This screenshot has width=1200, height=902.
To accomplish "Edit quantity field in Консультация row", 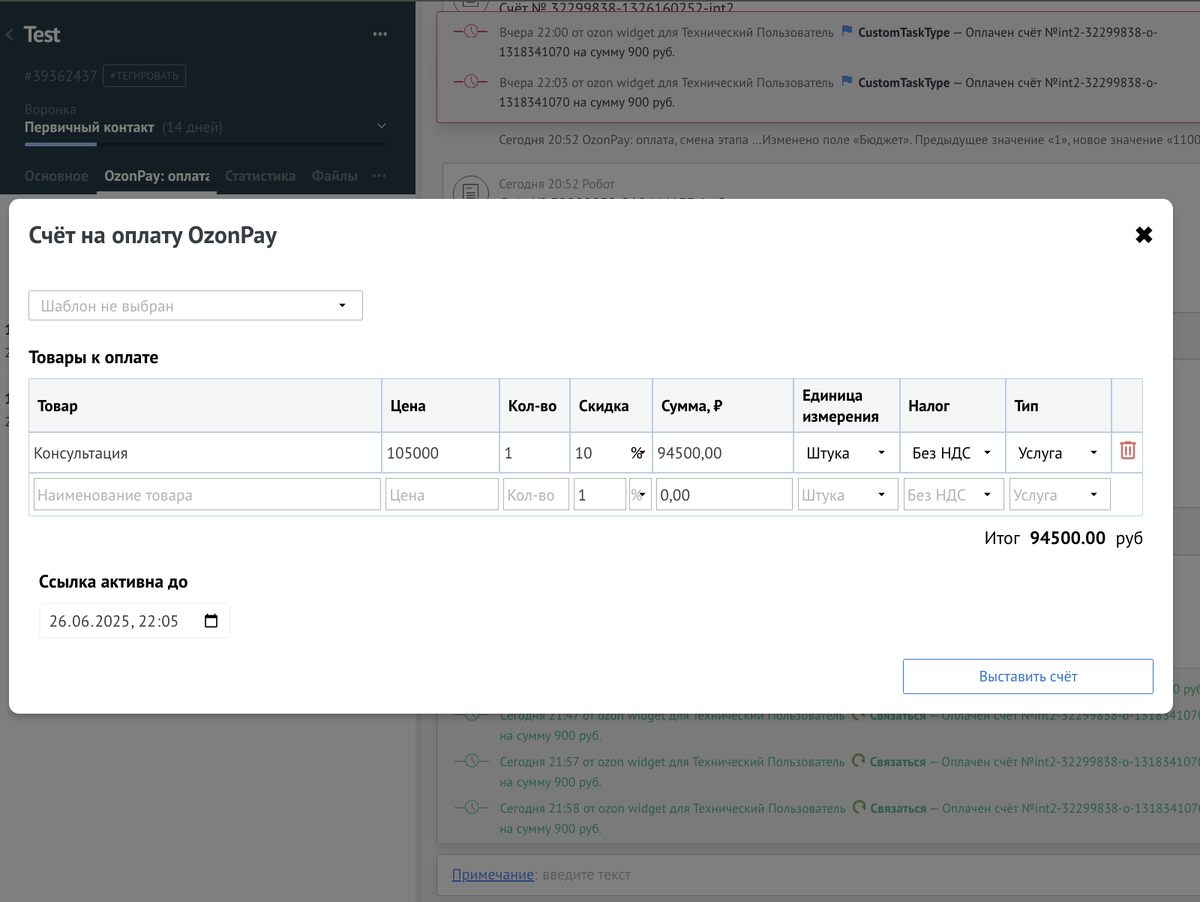I will point(535,453).
